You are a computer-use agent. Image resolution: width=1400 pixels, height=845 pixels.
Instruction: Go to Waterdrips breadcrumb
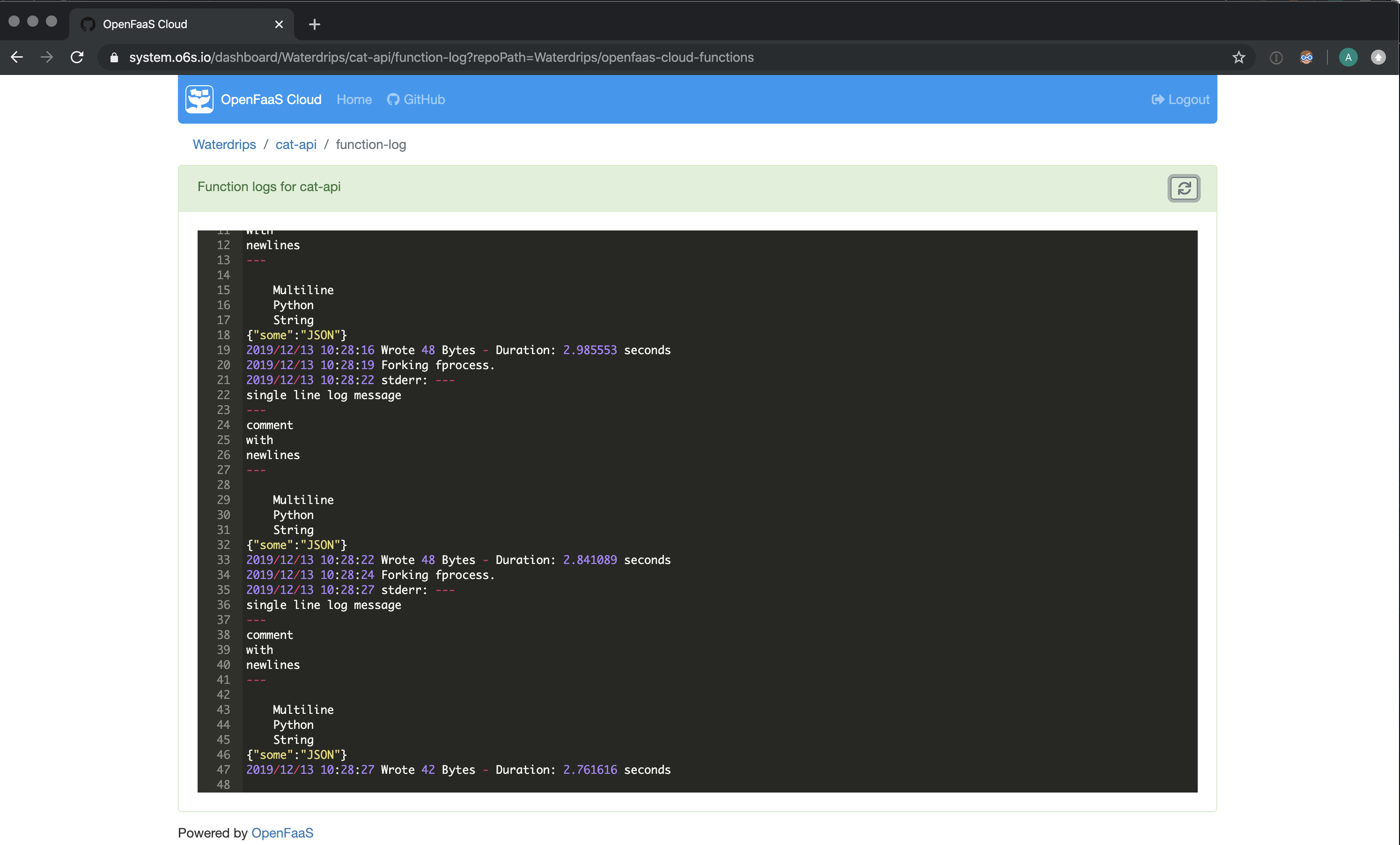click(x=224, y=144)
